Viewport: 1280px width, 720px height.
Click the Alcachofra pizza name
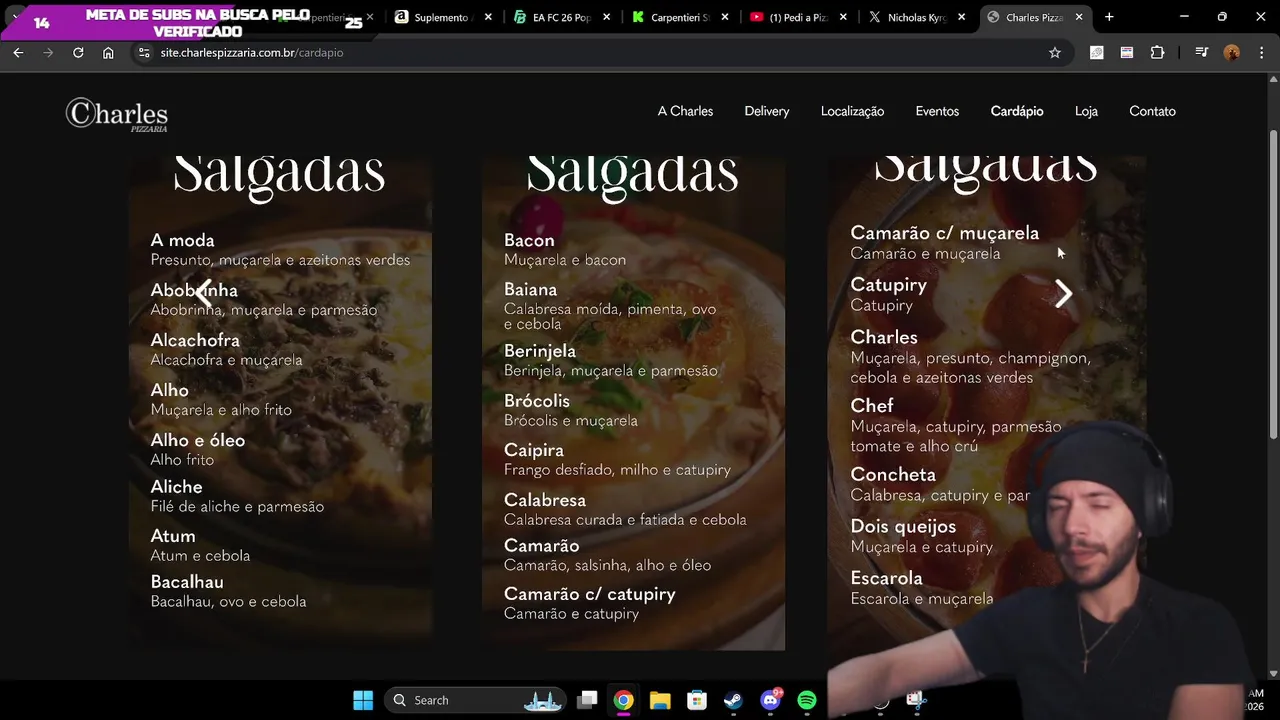[x=195, y=340]
